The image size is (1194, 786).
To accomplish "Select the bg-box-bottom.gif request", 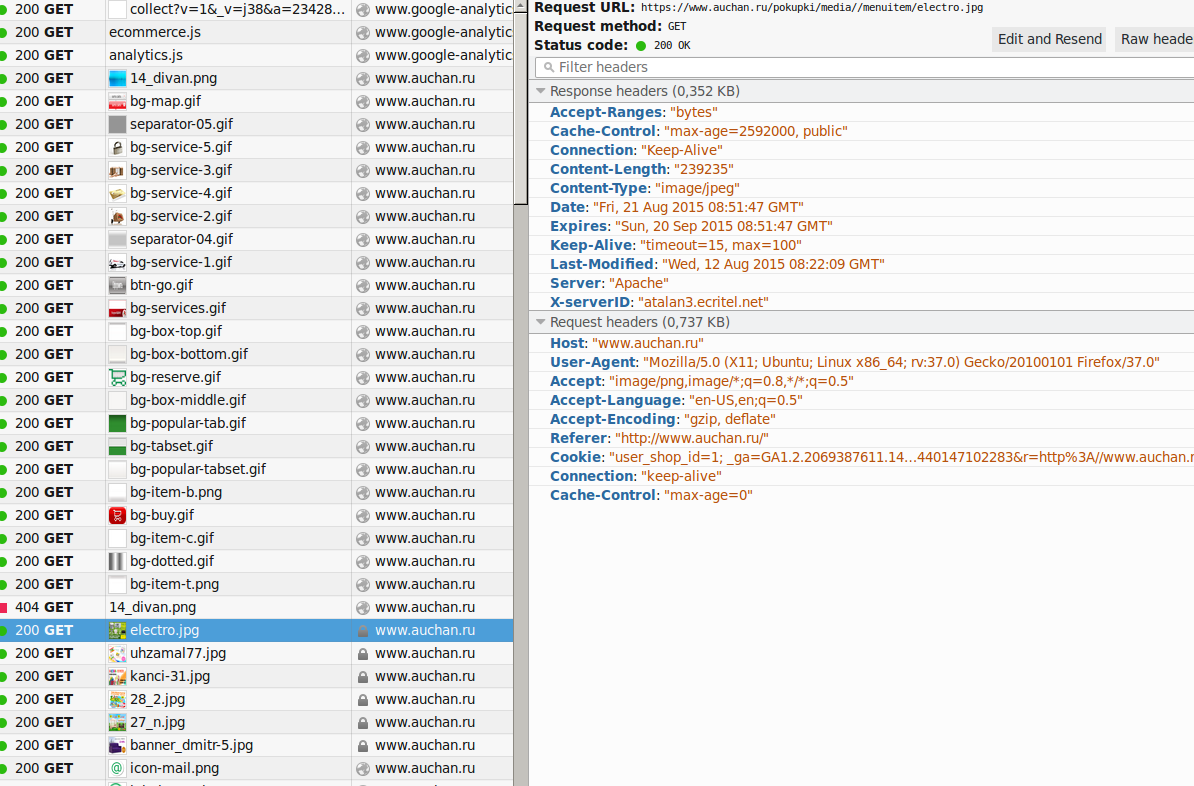I will tap(257, 354).
